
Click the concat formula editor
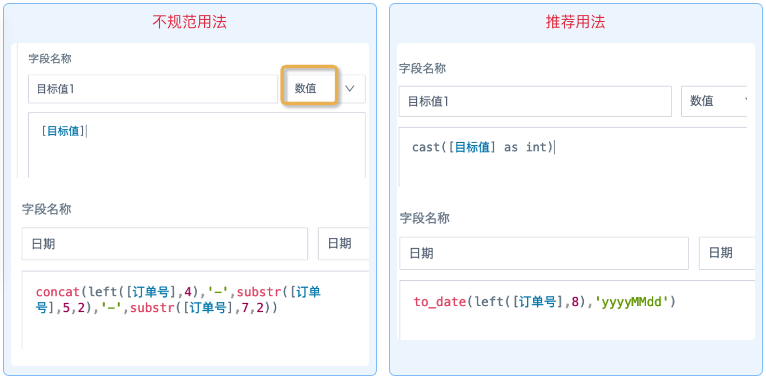tap(195, 310)
